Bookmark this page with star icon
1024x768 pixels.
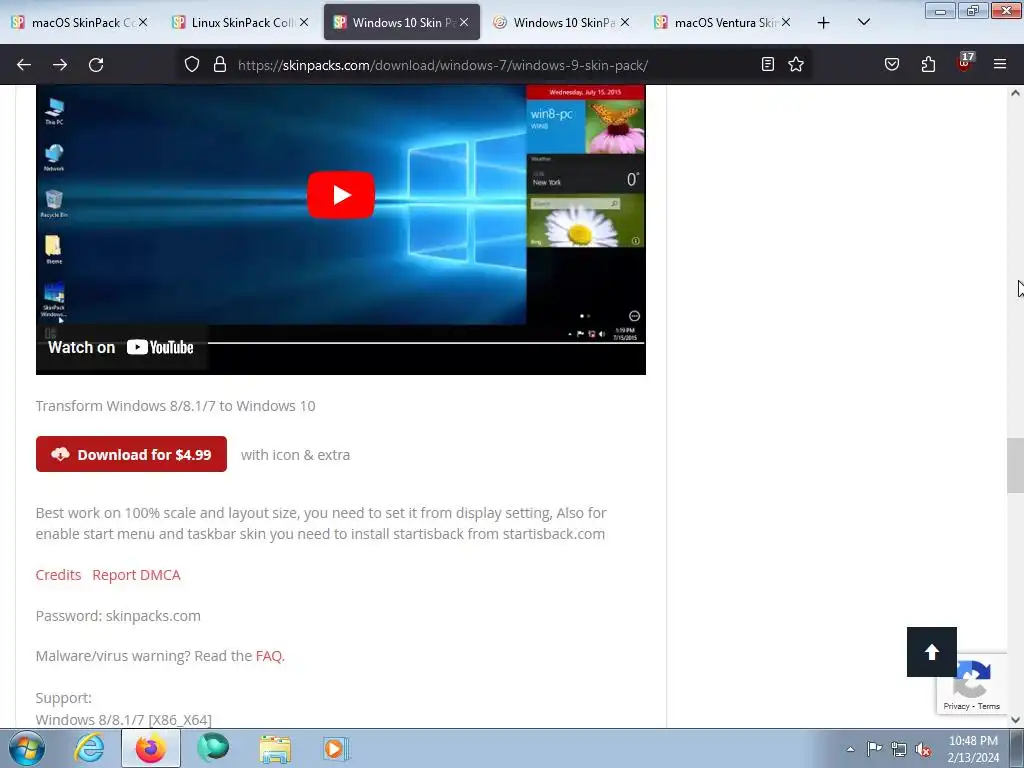pos(796,65)
